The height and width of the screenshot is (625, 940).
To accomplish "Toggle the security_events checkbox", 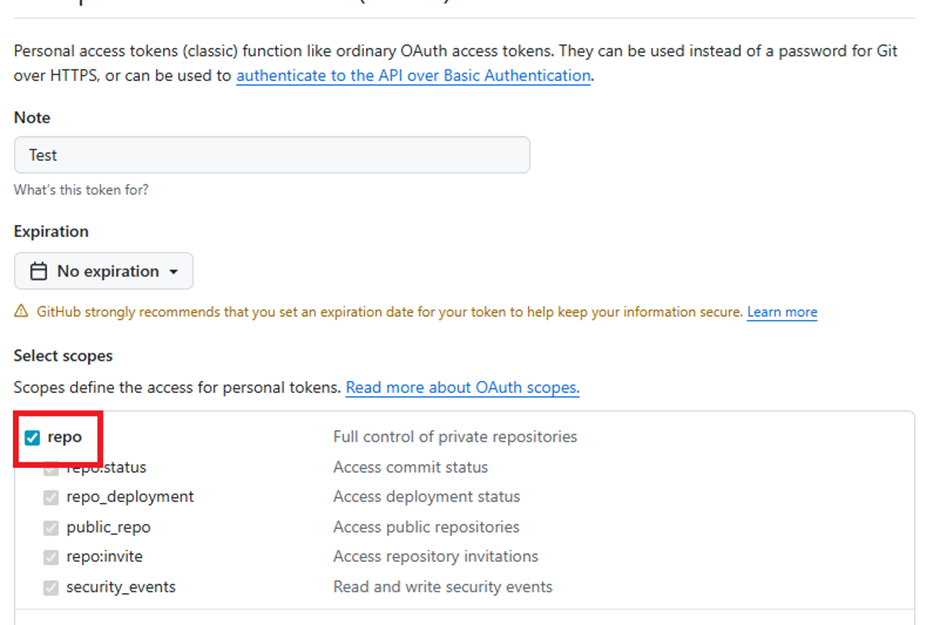I will point(51,587).
